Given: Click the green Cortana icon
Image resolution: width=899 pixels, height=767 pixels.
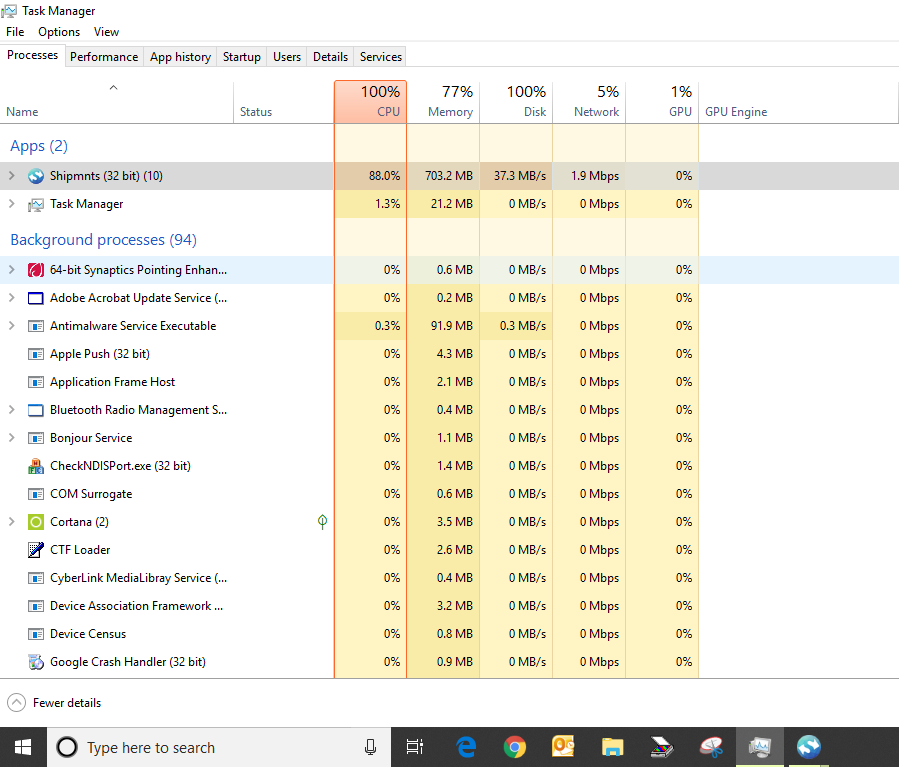Looking at the screenshot, I should coord(36,522).
